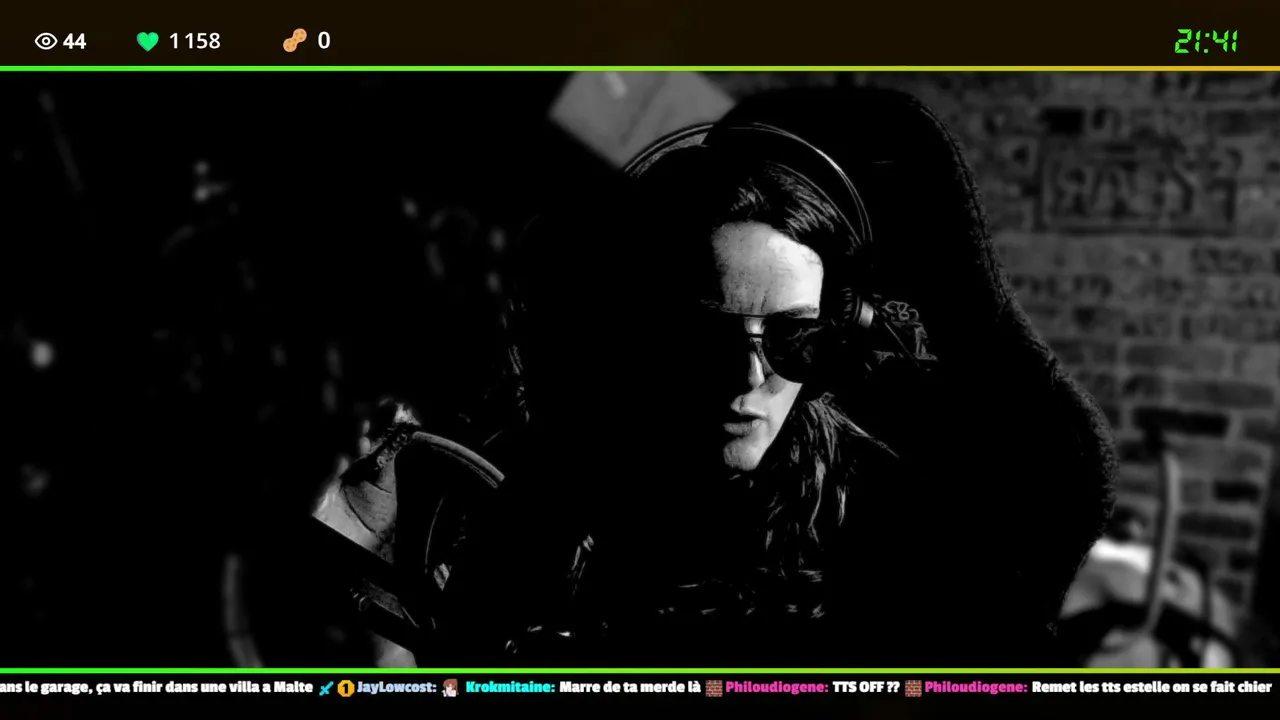The image size is (1280, 720).
Task: Click message 'Remet les tts estelle on se fait chier'
Action: pos(1152,688)
